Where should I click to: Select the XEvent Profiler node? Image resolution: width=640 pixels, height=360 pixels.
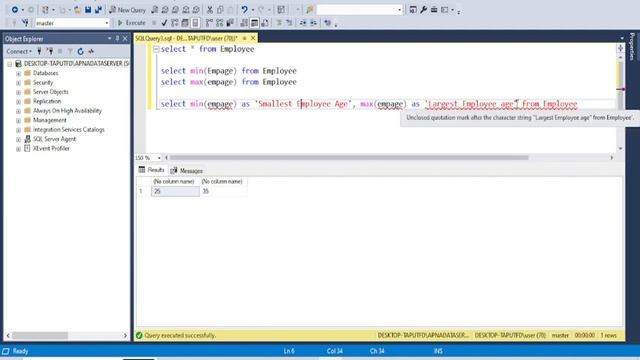click(x=51, y=149)
